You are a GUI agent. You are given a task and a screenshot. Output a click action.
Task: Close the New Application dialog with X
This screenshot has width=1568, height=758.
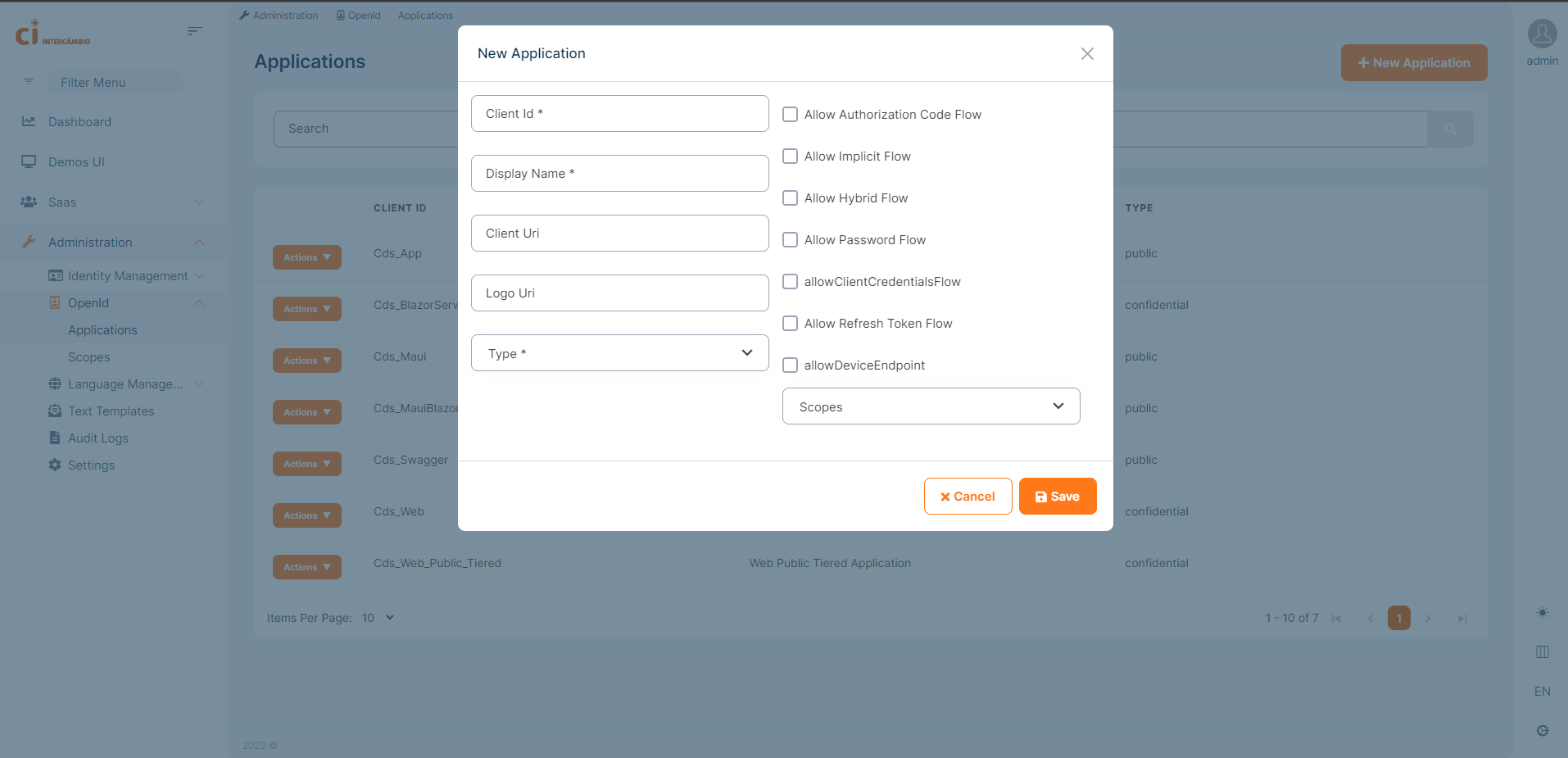point(1087,53)
